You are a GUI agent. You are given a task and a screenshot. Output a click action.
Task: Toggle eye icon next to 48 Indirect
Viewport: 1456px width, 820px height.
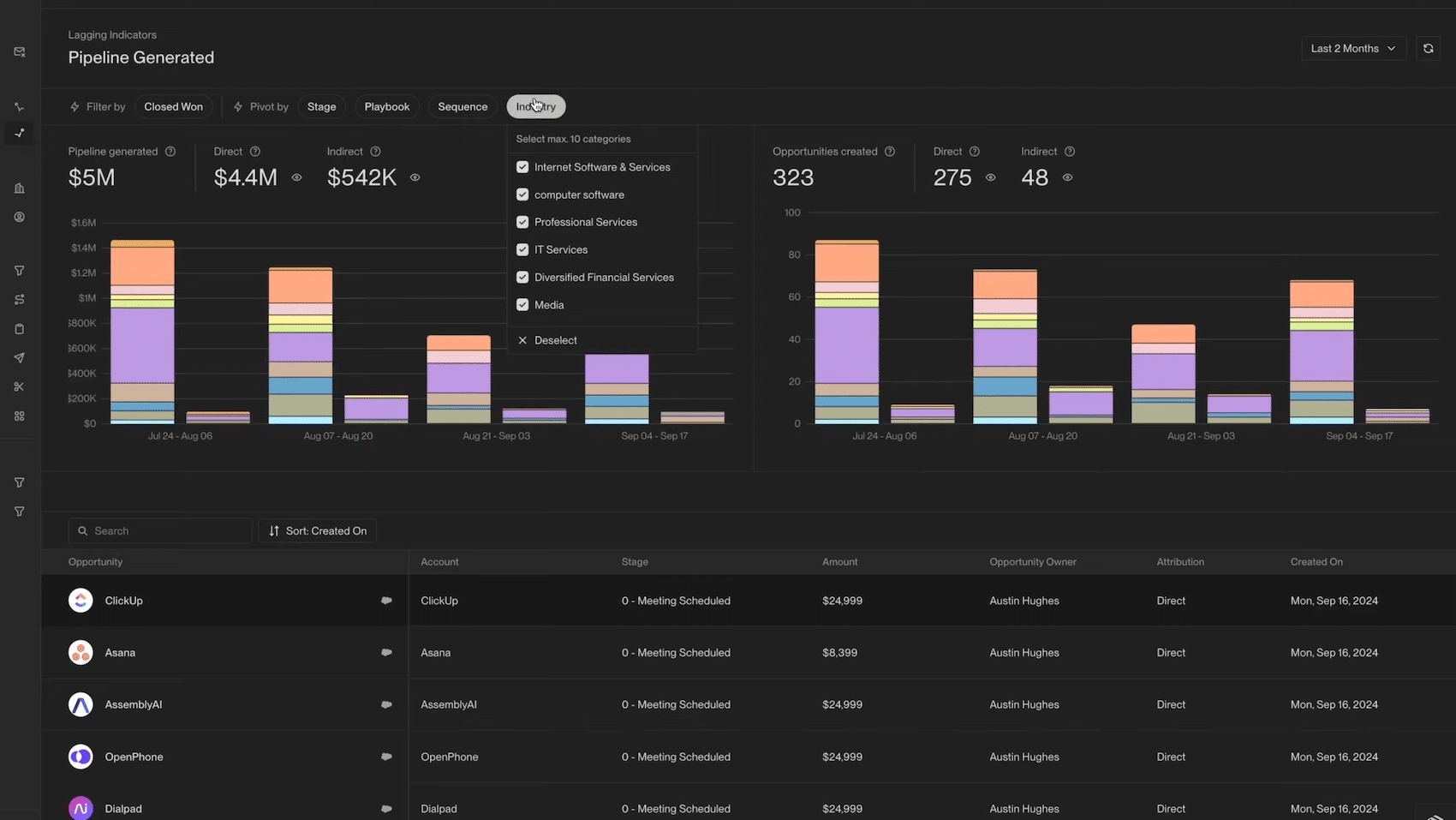(x=1067, y=177)
